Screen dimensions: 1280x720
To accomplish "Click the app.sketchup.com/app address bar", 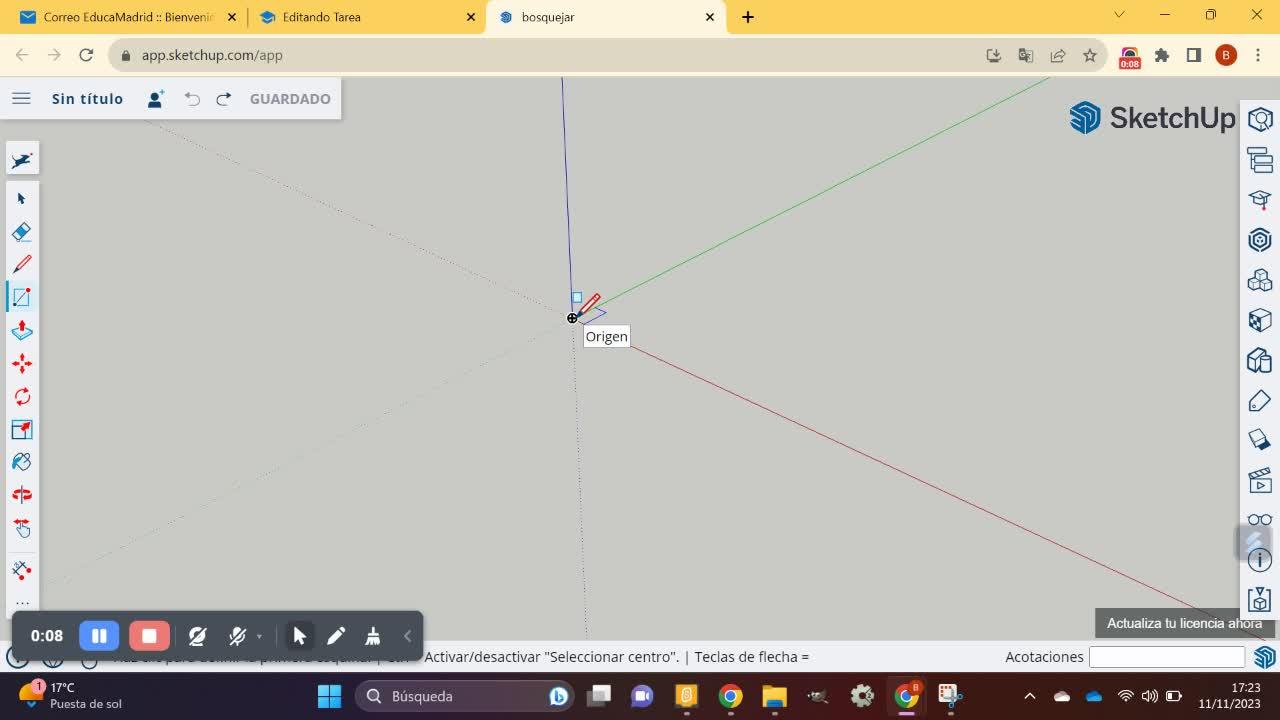I will click(546, 55).
